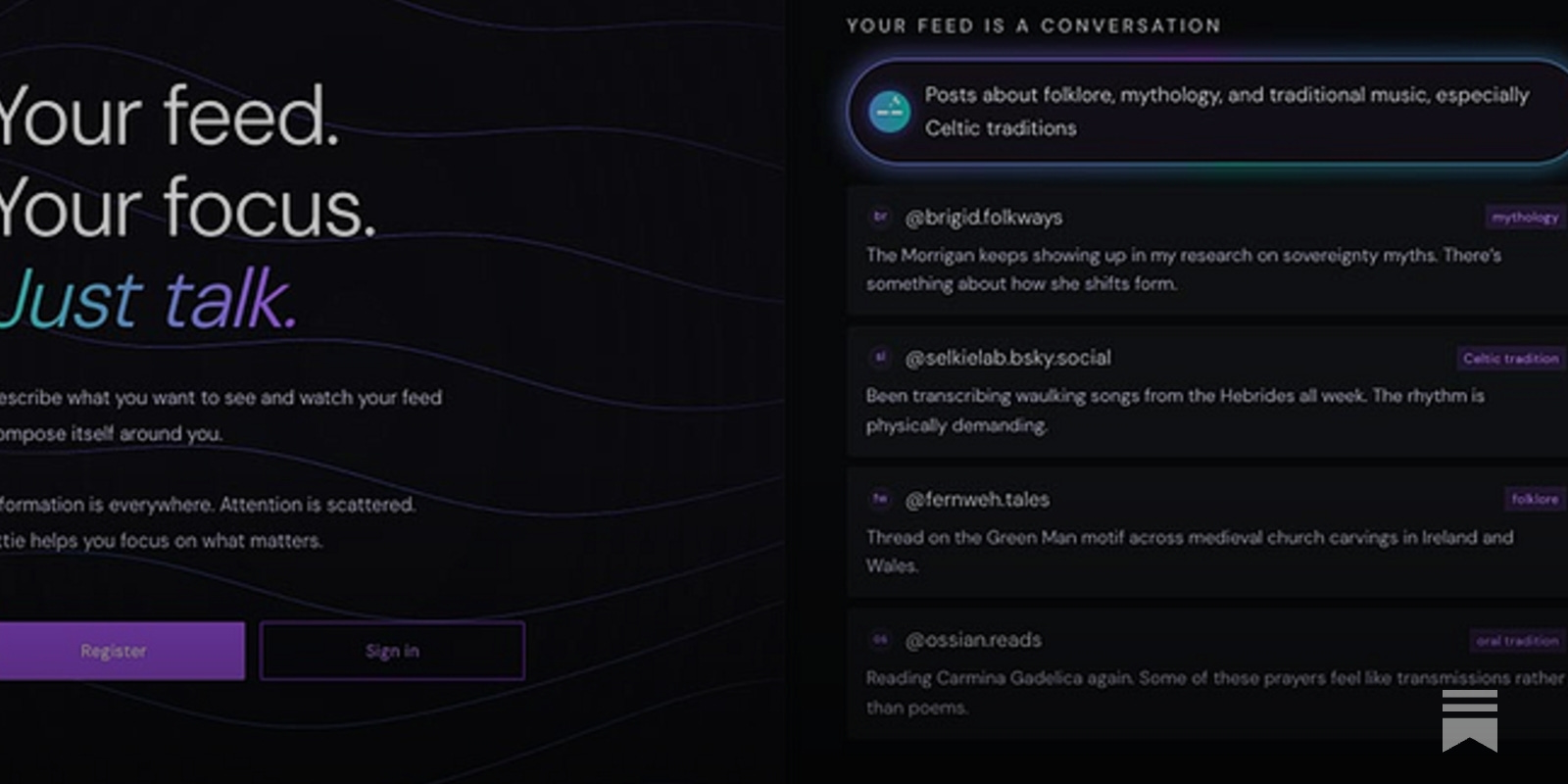Click the circular avatar beside @selkielab.bsky.social
The image size is (1568, 784).
[x=879, y=358]
